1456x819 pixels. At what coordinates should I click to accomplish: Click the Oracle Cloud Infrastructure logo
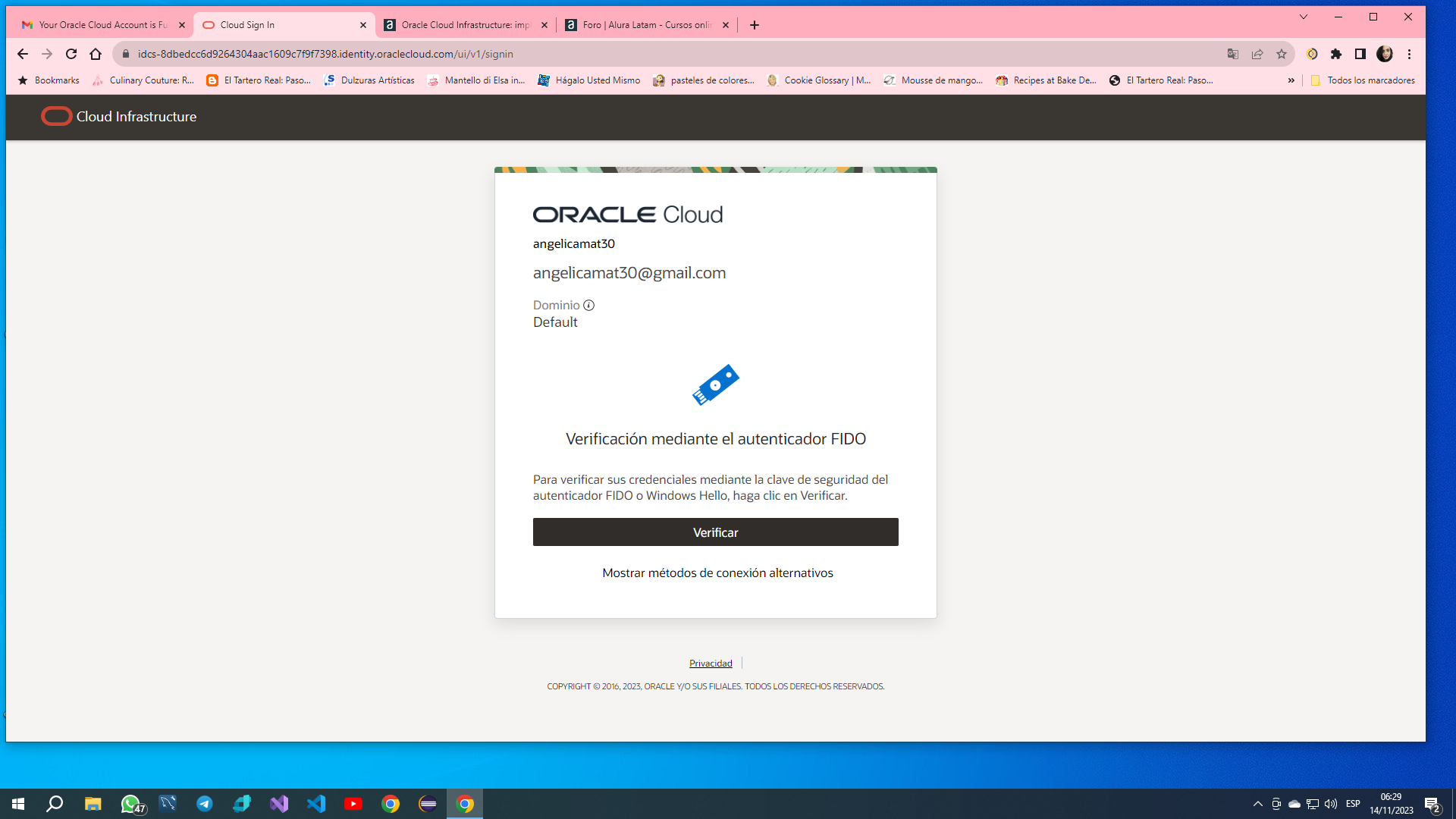pyautogui.click(x=119, y=117)
